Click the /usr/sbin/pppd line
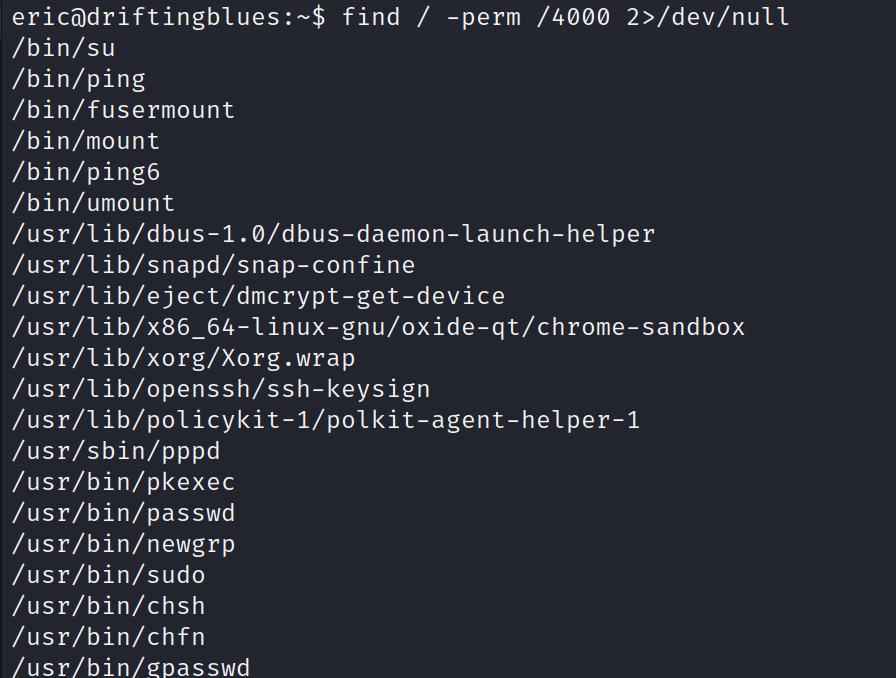Screen dimensions: 896x678 (x=116, y=451)
